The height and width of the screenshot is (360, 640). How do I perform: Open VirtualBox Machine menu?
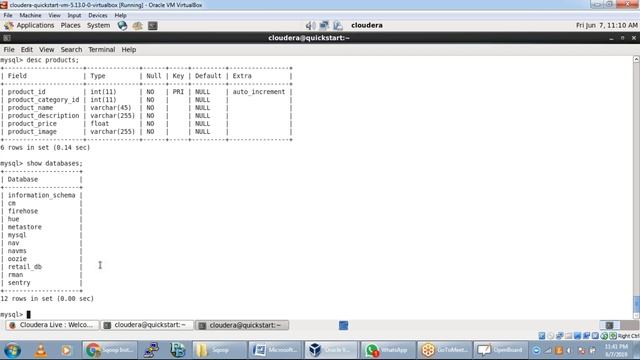coord(30,15)
